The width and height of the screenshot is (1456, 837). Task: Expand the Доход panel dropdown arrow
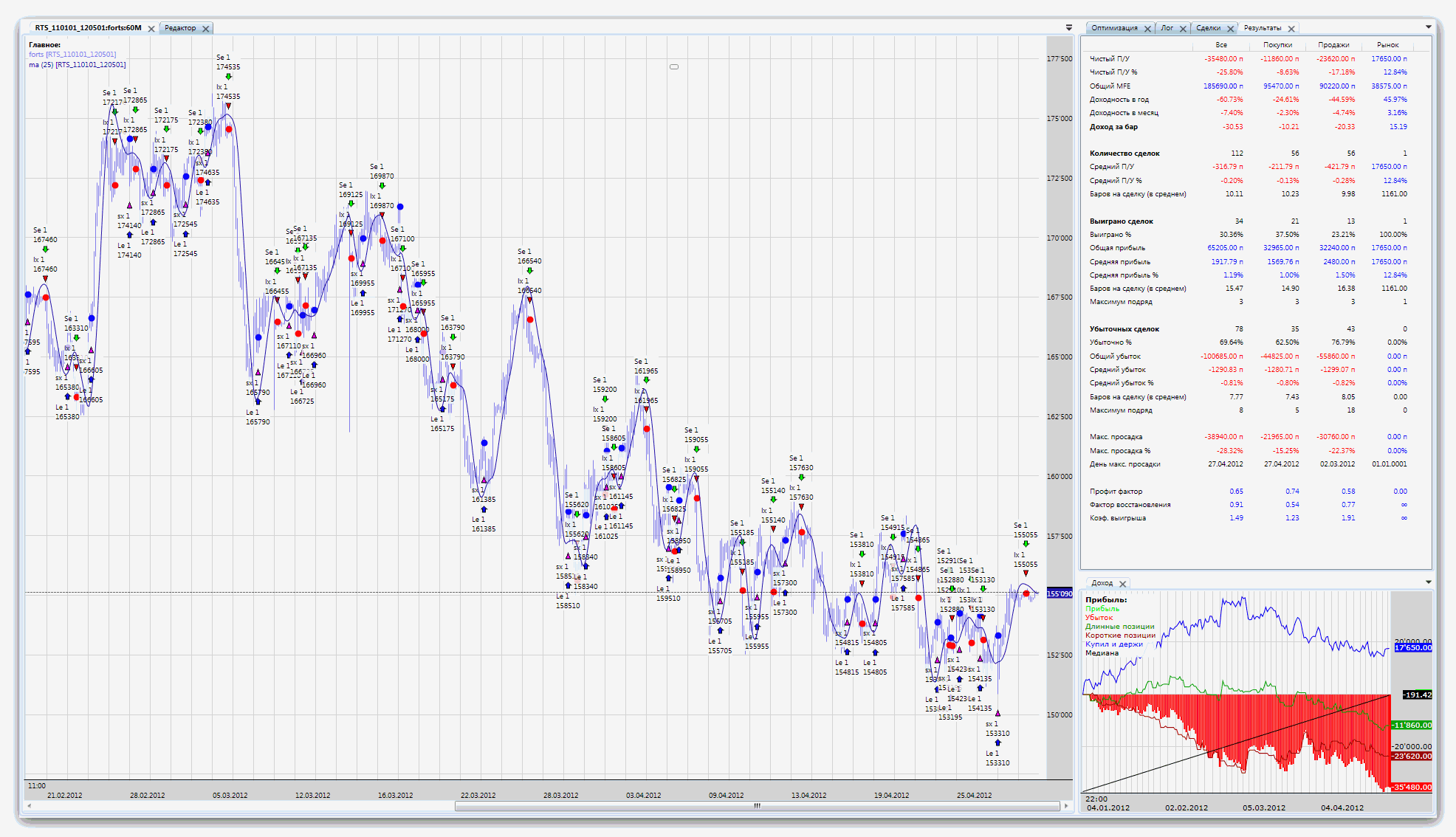pos(1428,582)
